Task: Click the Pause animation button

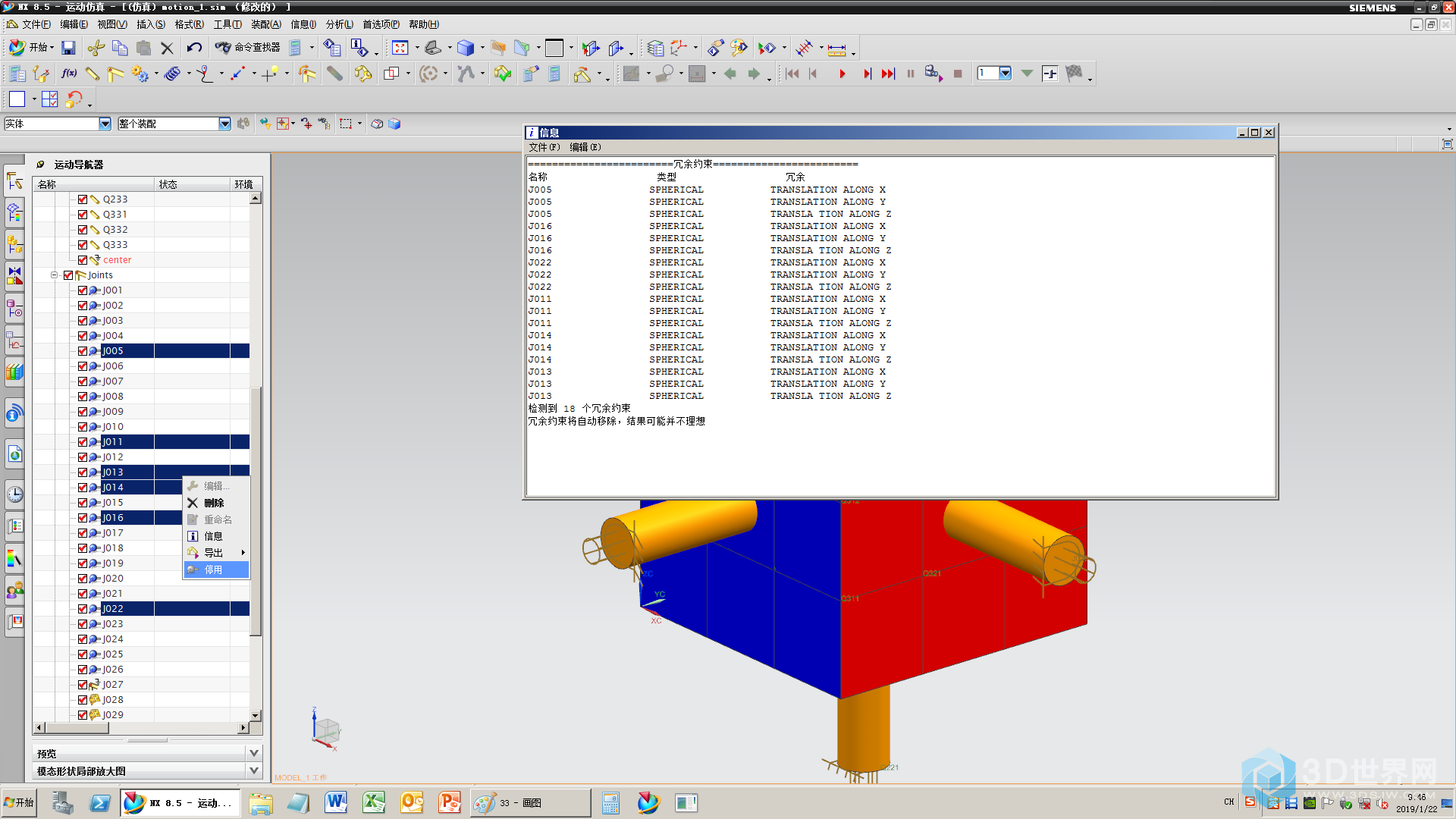Action: [x=910, y=74]
